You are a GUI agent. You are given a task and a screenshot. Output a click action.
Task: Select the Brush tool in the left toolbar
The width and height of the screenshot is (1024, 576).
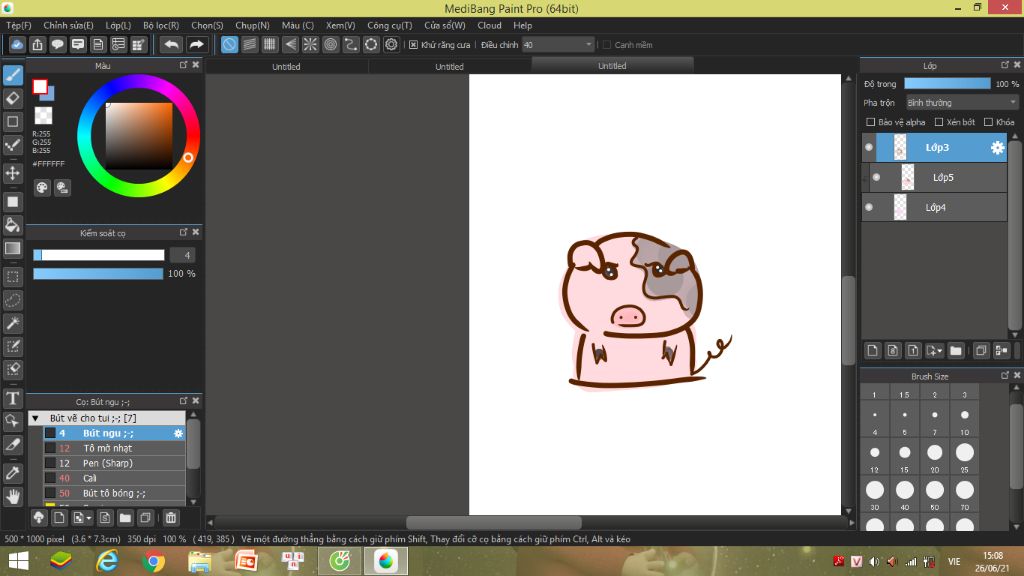(12, 75)
